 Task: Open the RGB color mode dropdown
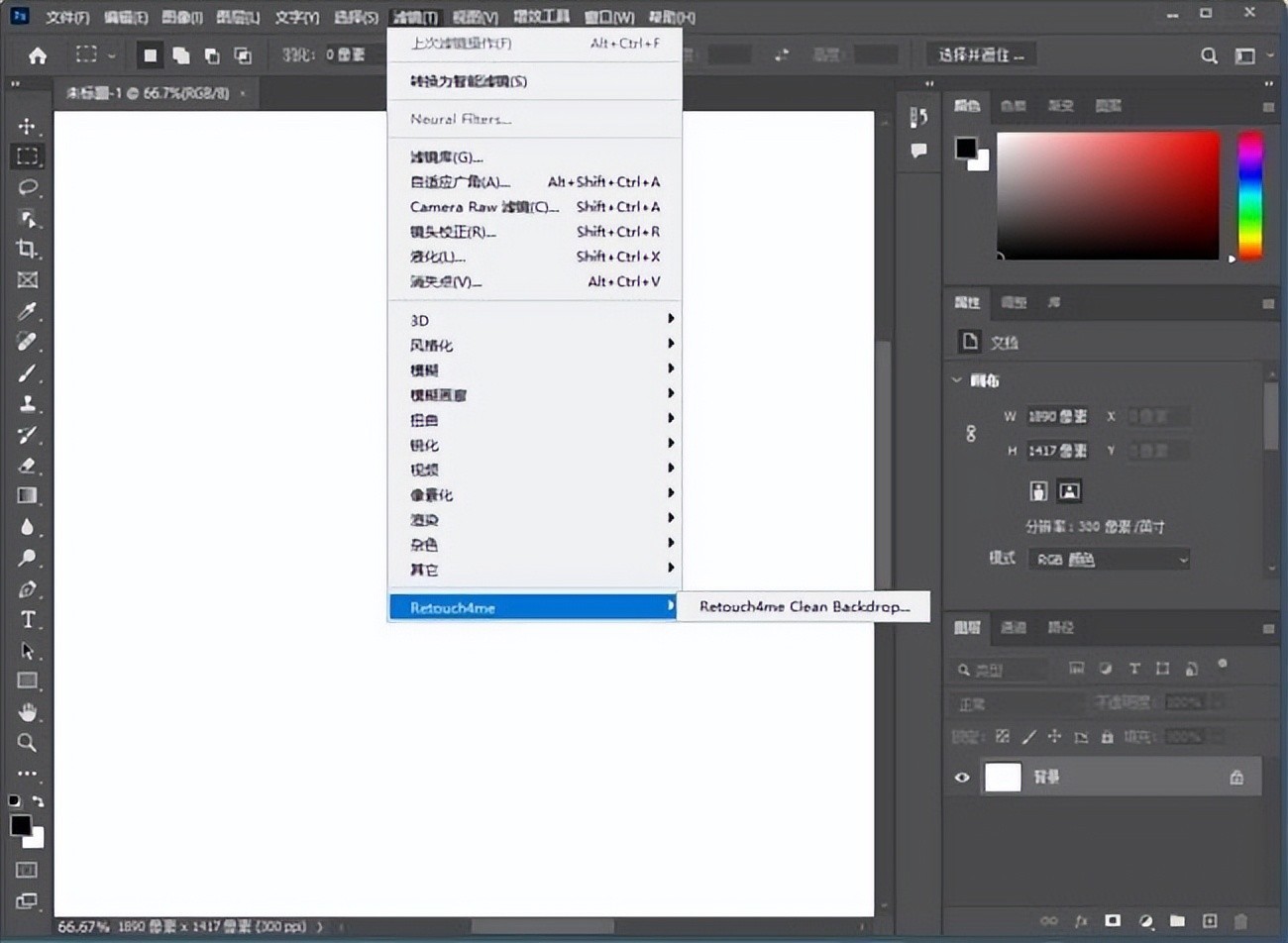1108,560
